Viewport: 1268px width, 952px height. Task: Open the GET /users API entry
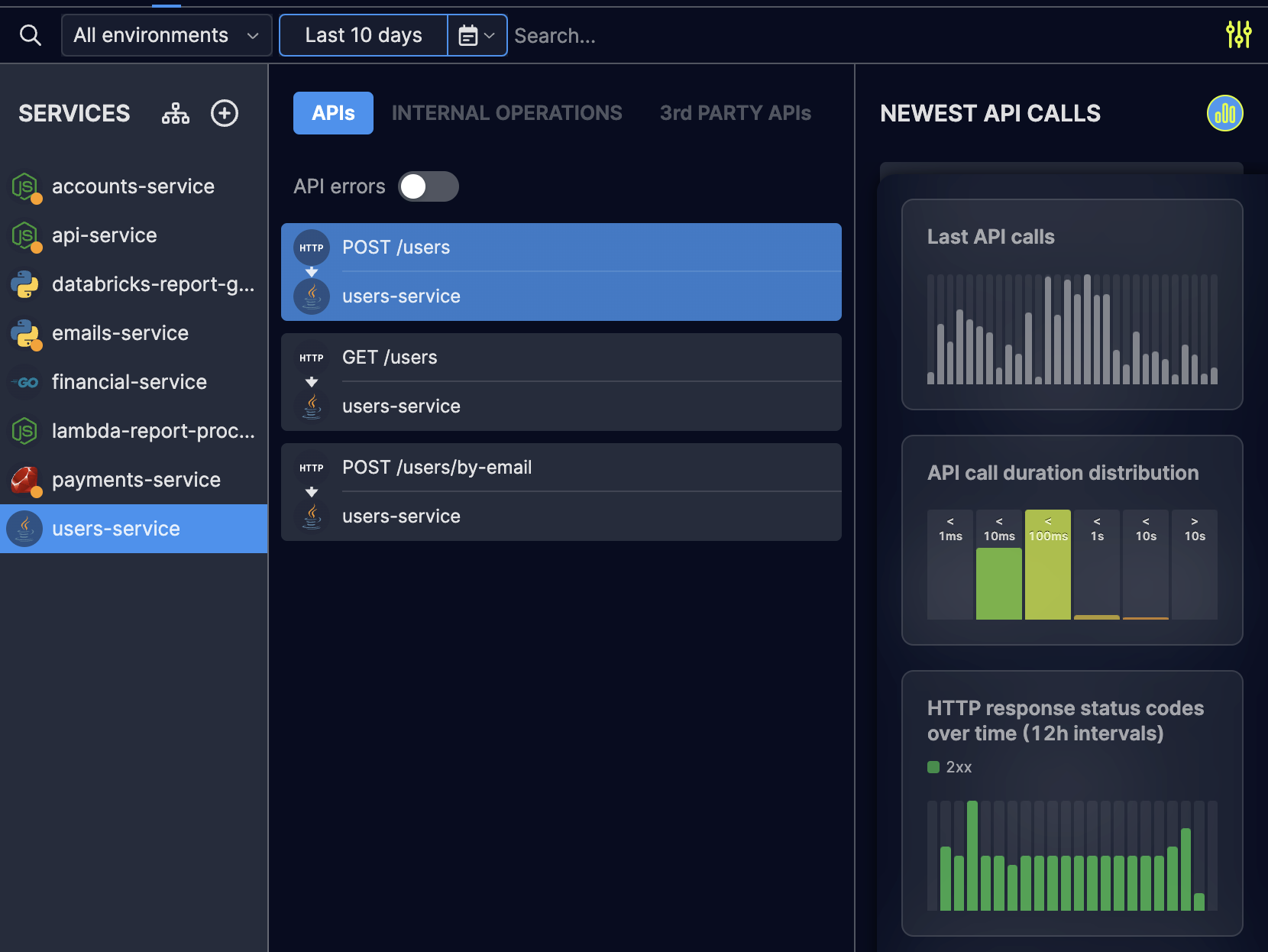(561, 382)
